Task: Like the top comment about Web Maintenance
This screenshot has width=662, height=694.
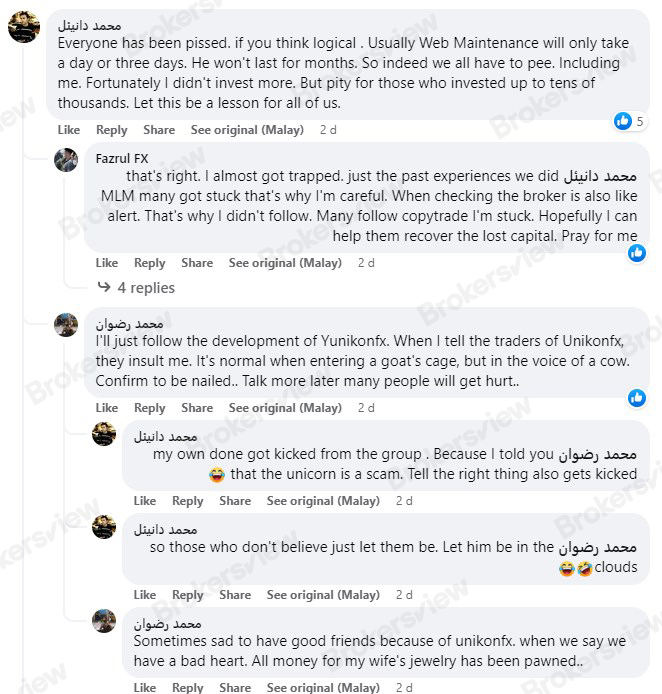Action: [69, 130]
